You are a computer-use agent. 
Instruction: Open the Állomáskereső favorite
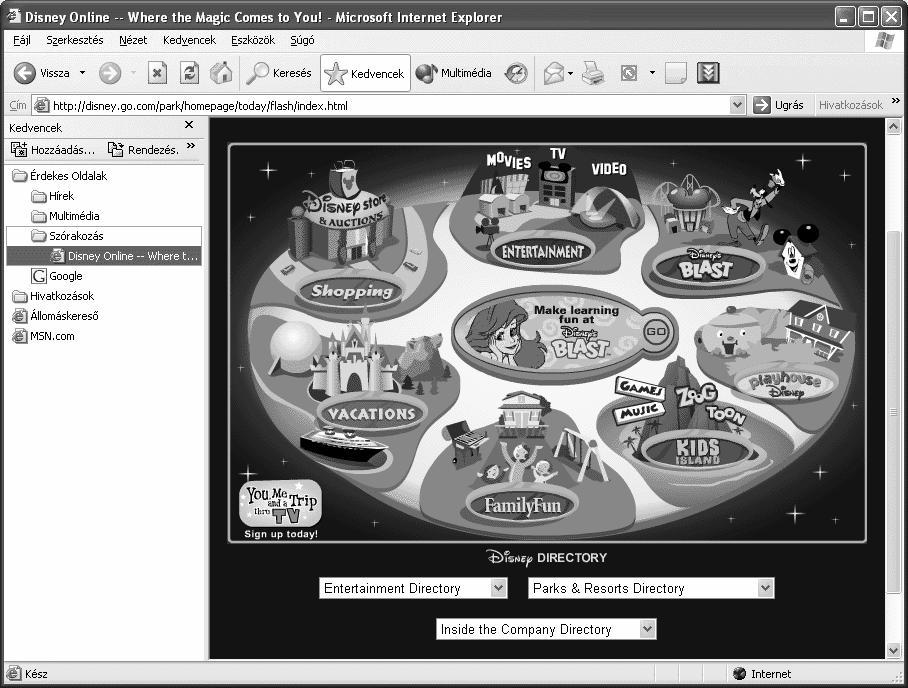tap(56, 316)
